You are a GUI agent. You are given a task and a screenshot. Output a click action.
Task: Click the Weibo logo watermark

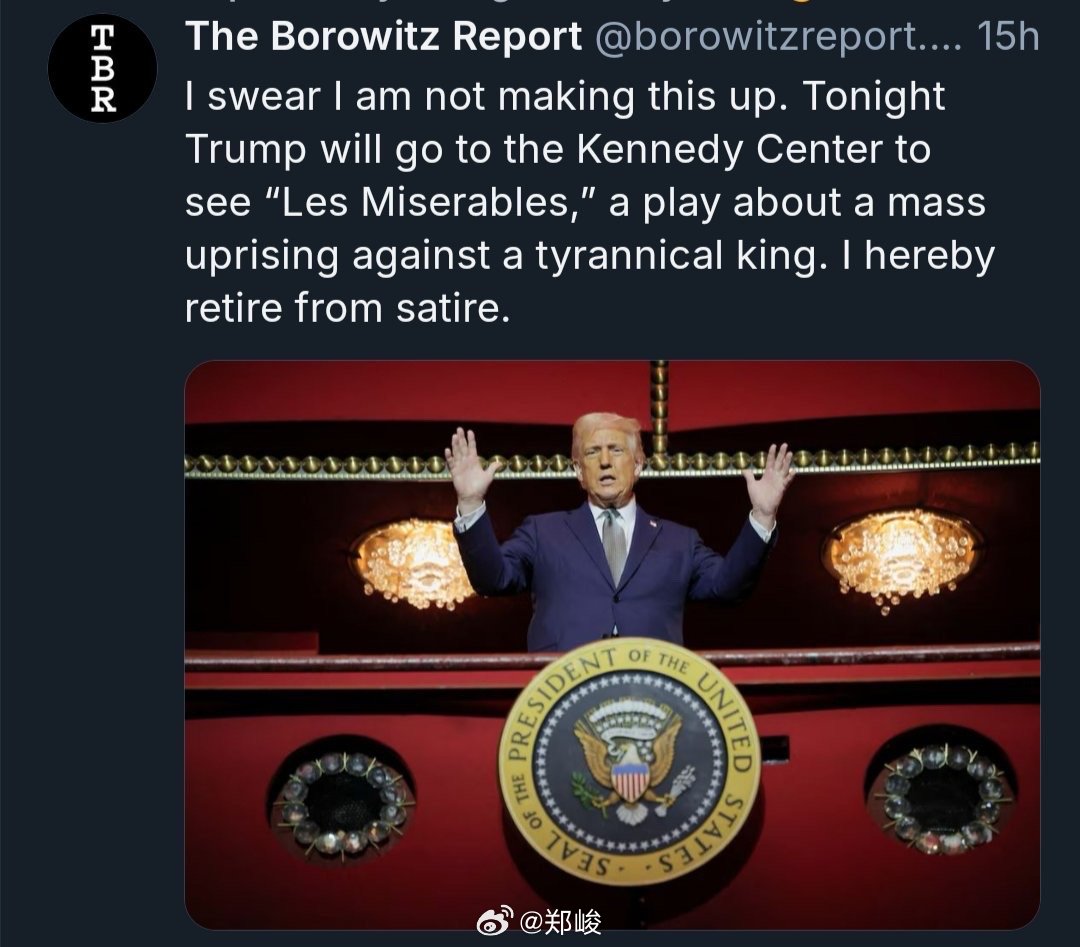click(x=495, y=921)
